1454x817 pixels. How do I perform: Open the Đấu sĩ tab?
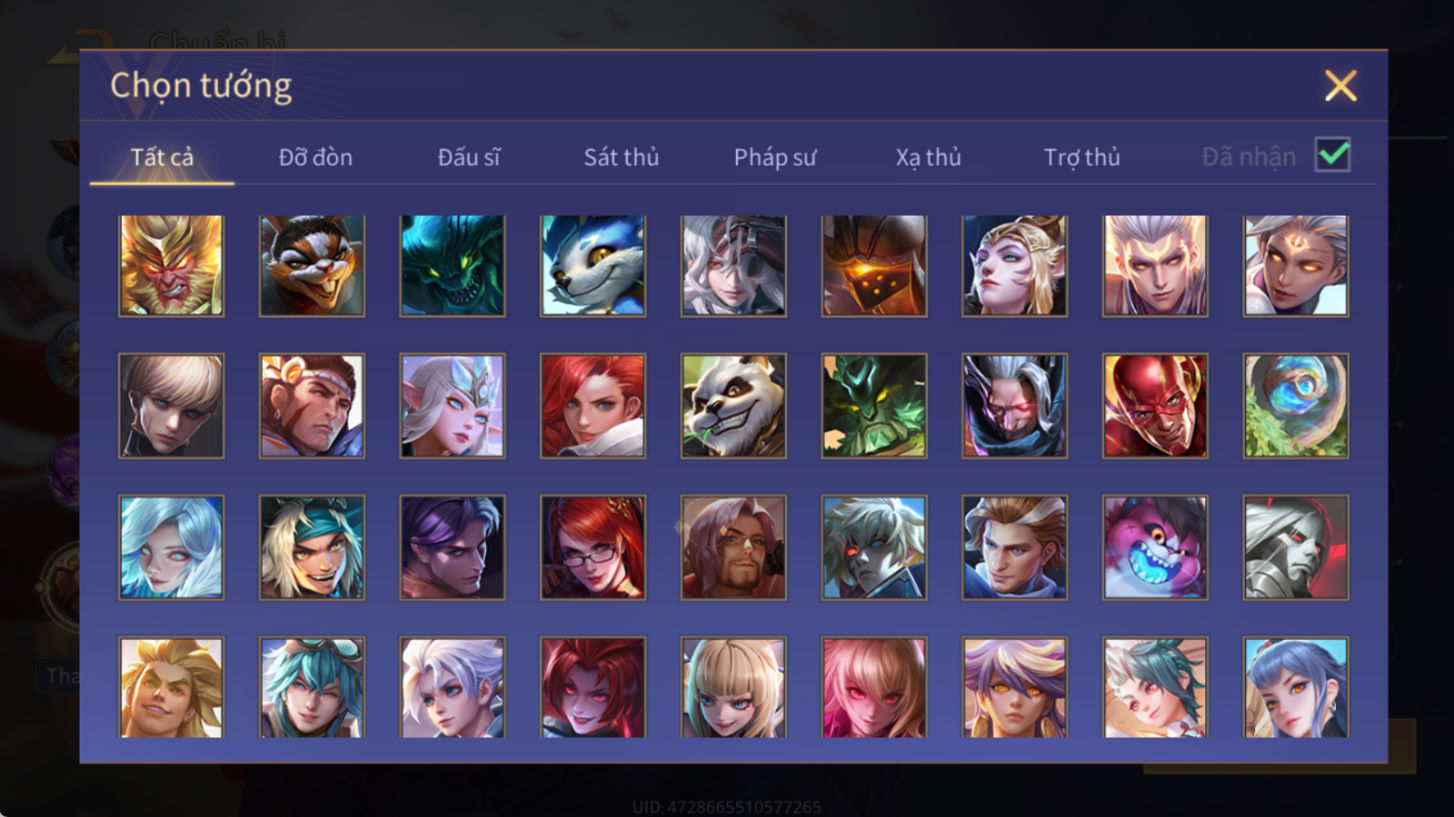[469, 157]
